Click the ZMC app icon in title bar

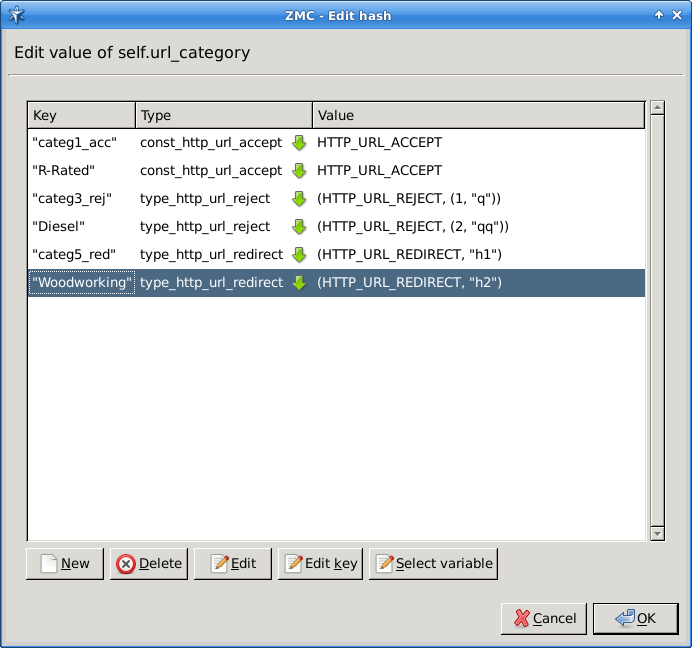[16, 15]
